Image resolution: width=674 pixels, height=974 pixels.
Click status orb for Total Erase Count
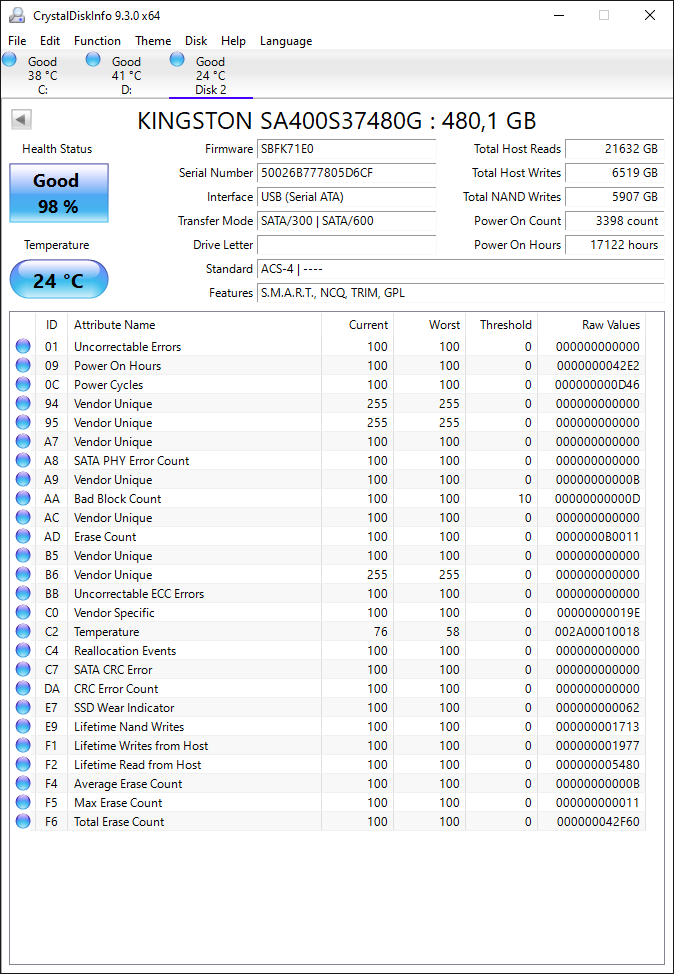click(x=23, y=821)
